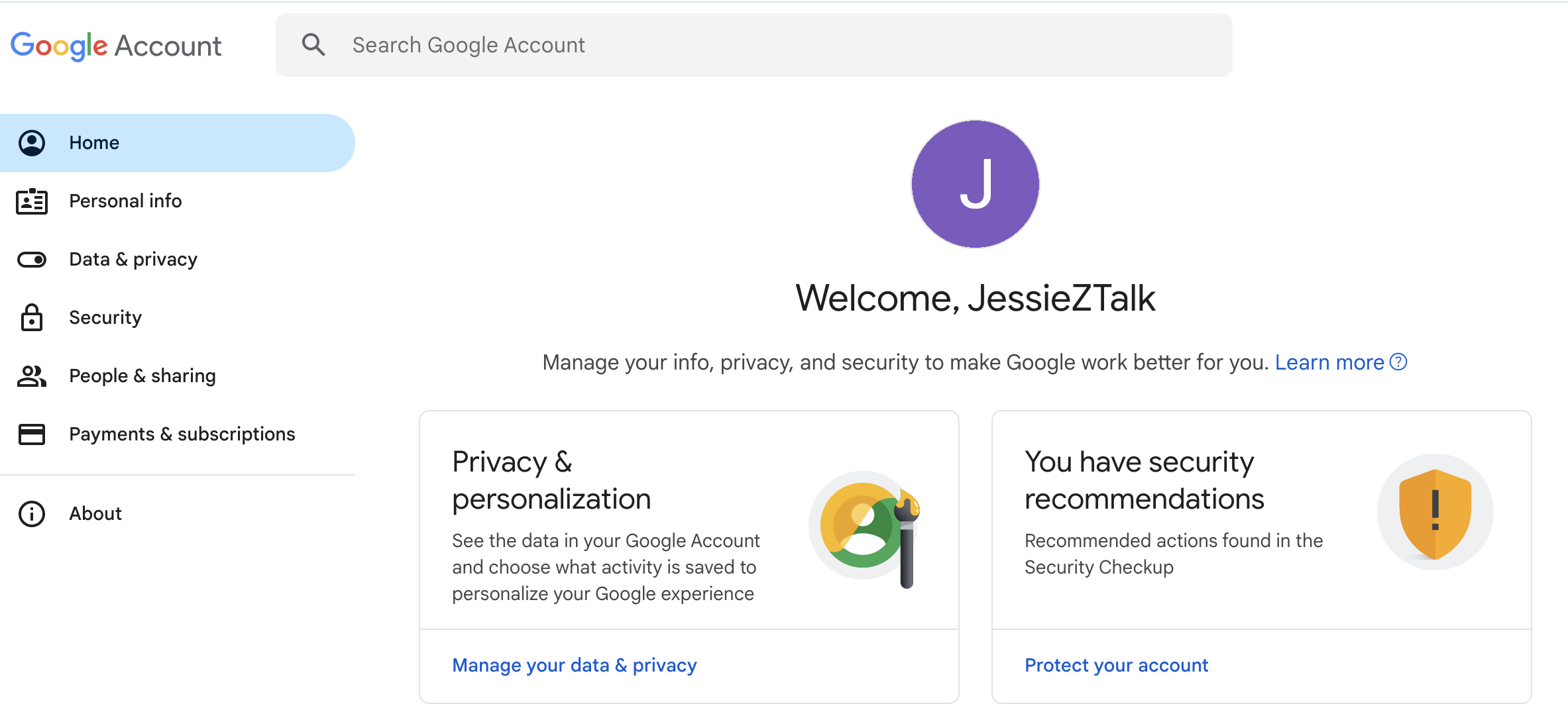
Task: Open Manage your data & privacy link
Action: pos(575,665)
